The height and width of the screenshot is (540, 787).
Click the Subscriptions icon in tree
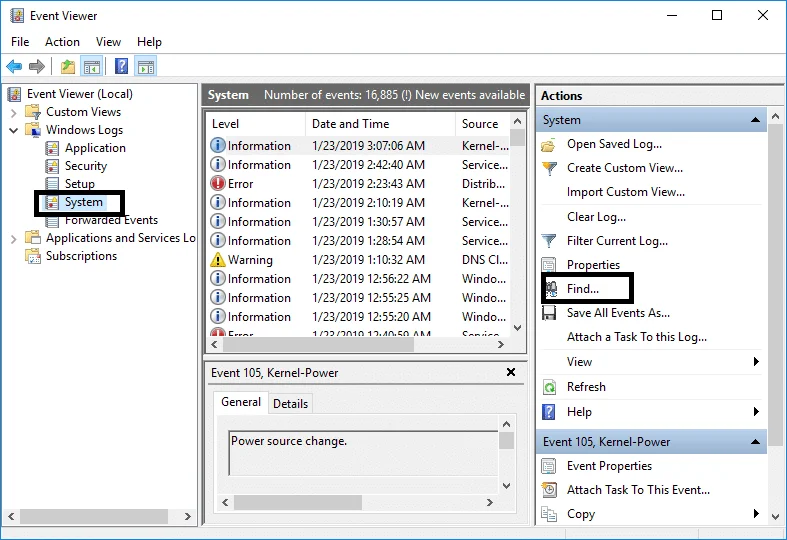click(x=33, y=256)
